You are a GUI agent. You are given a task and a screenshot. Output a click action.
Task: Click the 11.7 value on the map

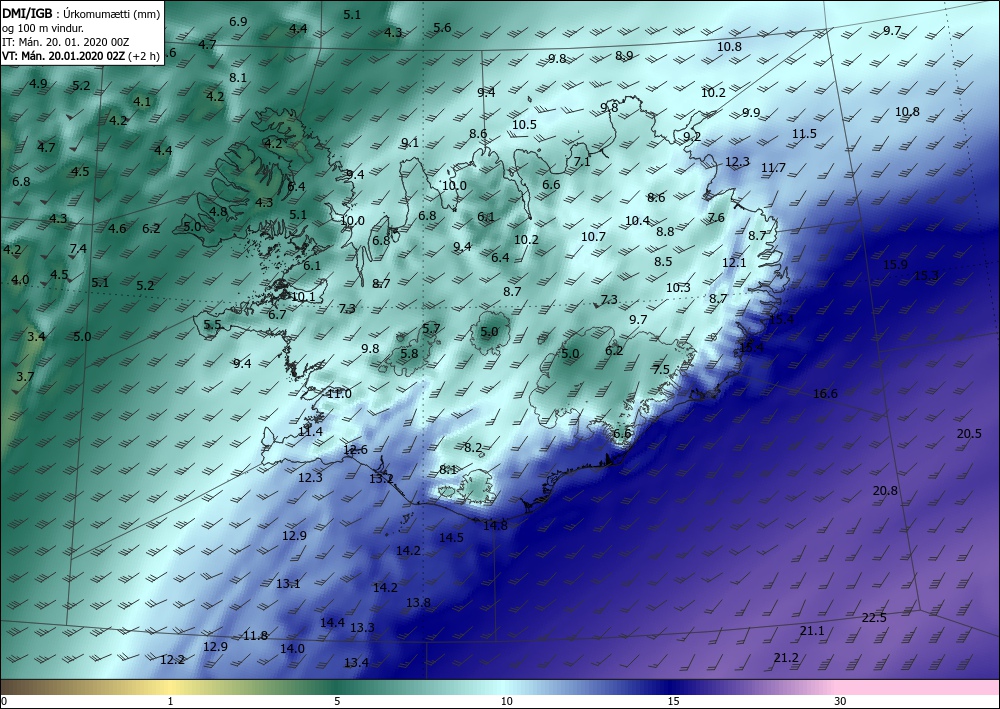(773, 168)
